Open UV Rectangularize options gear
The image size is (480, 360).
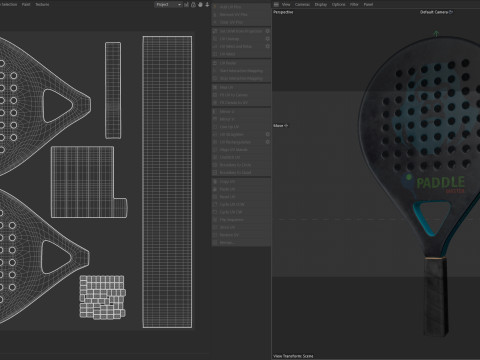coord(267,142)
